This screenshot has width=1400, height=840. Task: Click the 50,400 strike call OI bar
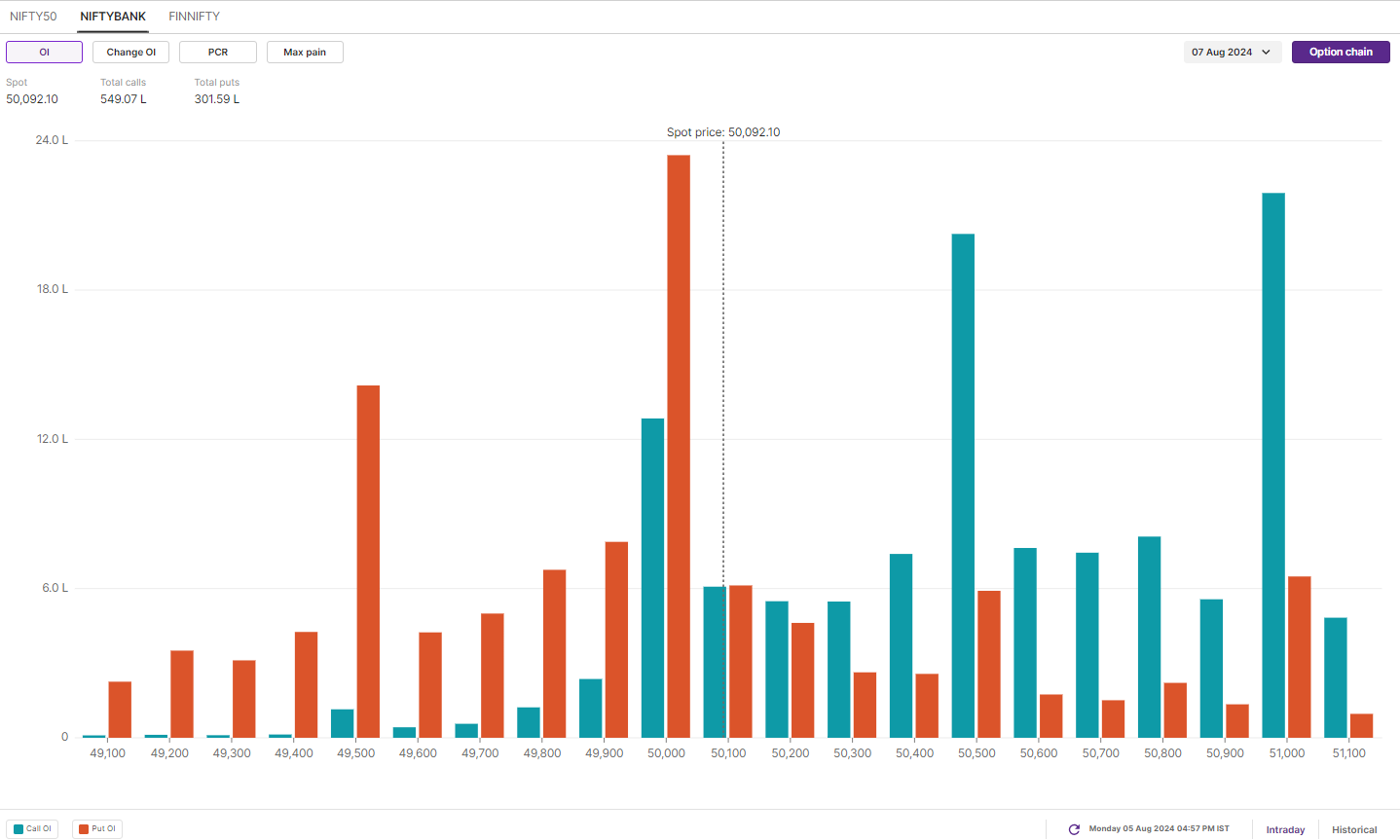pos(901,645)
